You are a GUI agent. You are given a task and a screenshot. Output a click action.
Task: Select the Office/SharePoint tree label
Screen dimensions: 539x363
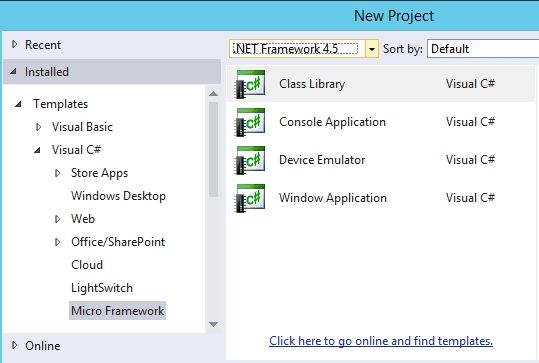click(118, 242)
